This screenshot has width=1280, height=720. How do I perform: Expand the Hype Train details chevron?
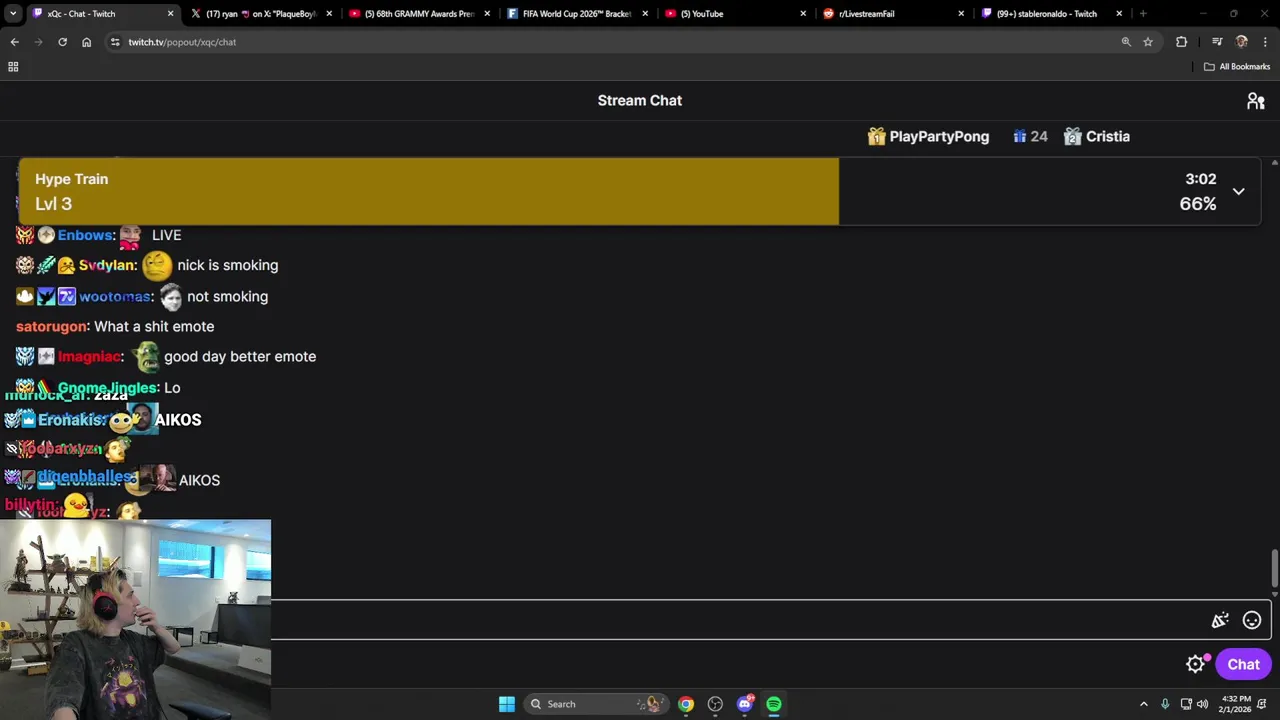click(x=1238, y=191)
